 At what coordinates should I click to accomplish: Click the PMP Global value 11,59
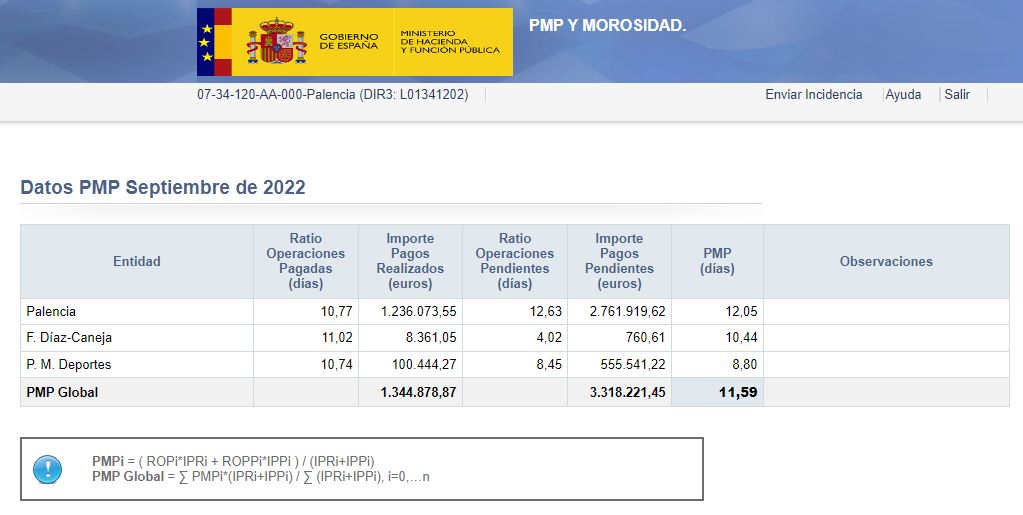coord(738,393)
